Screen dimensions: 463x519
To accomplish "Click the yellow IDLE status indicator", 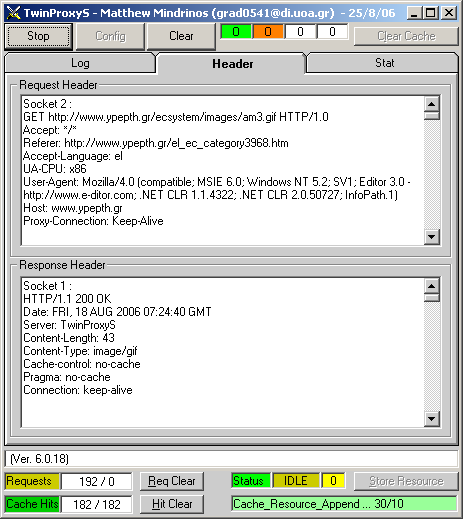I will 296,481.
